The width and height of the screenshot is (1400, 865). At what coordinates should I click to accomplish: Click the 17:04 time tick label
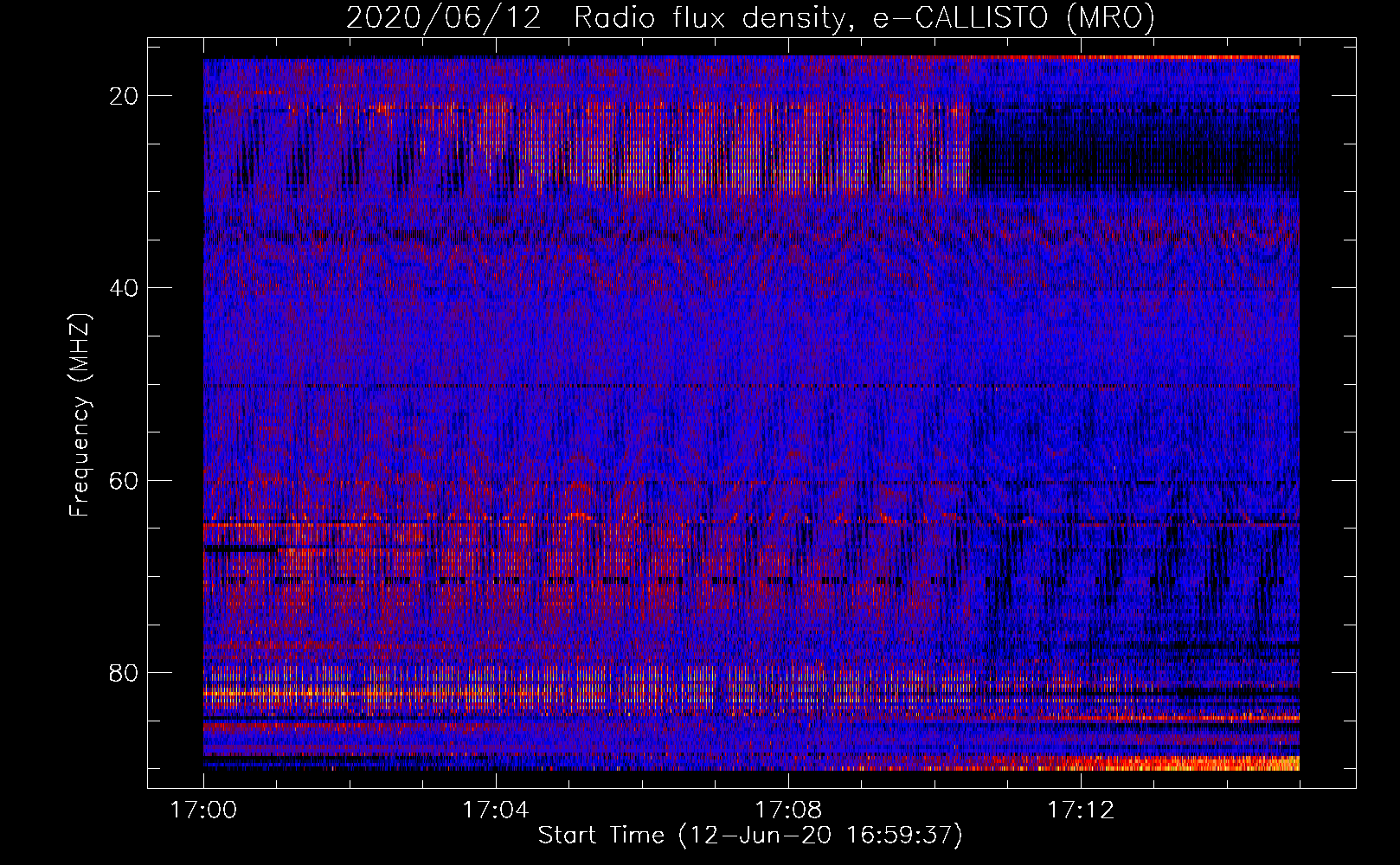tap(496, 811)
